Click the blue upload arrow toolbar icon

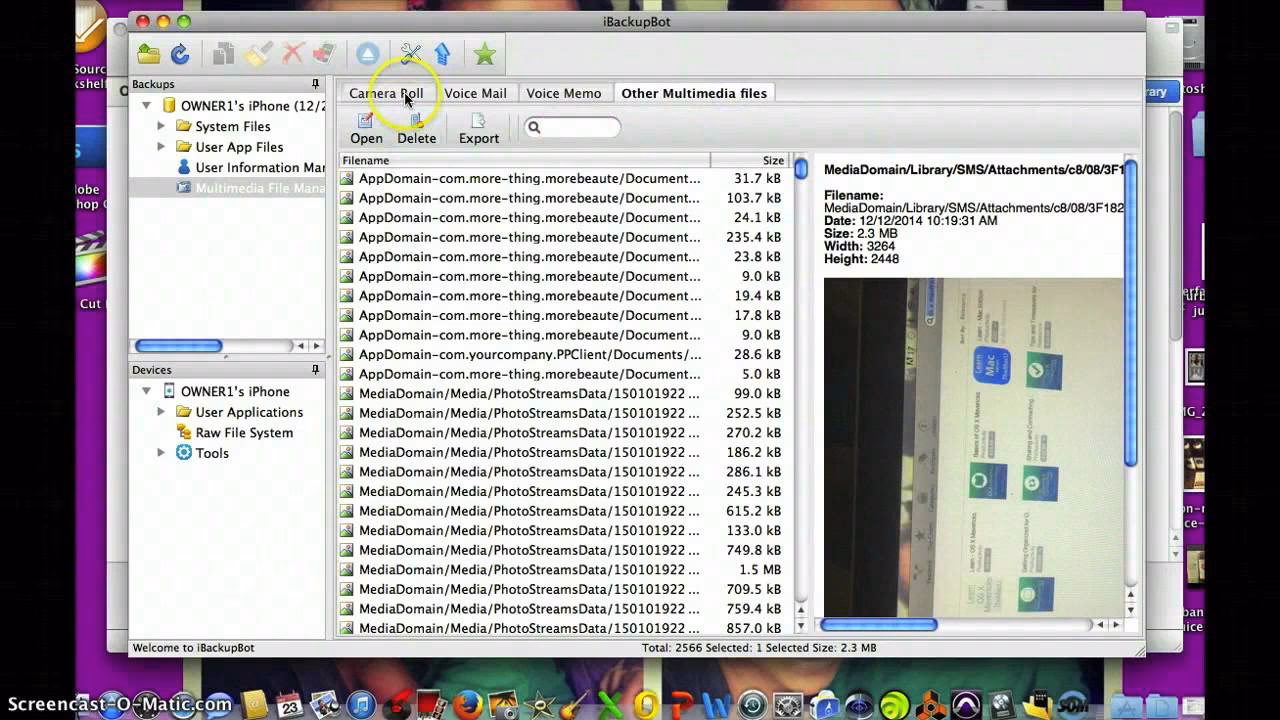click(443, 53)
